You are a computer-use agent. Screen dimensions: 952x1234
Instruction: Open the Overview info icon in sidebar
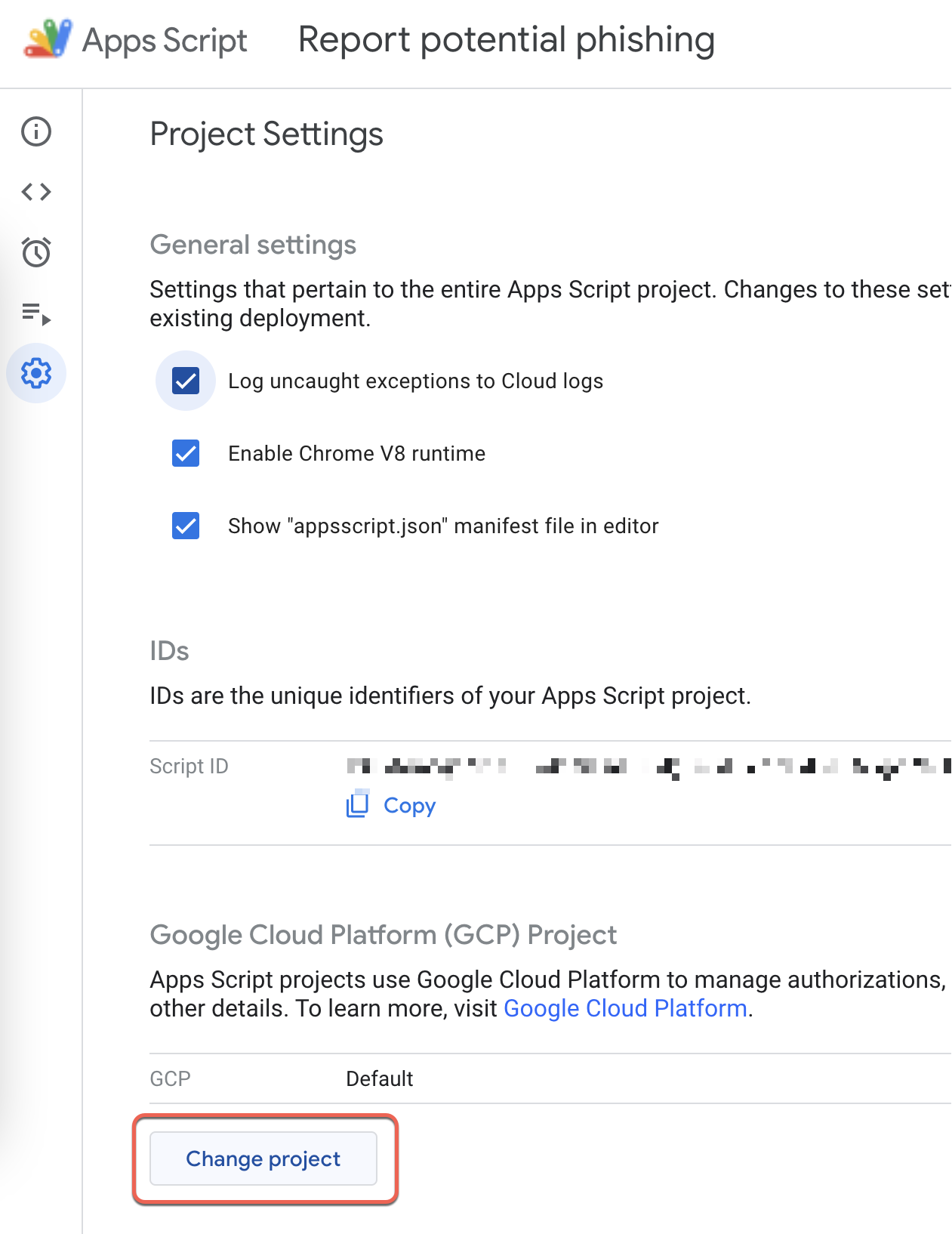36,131
